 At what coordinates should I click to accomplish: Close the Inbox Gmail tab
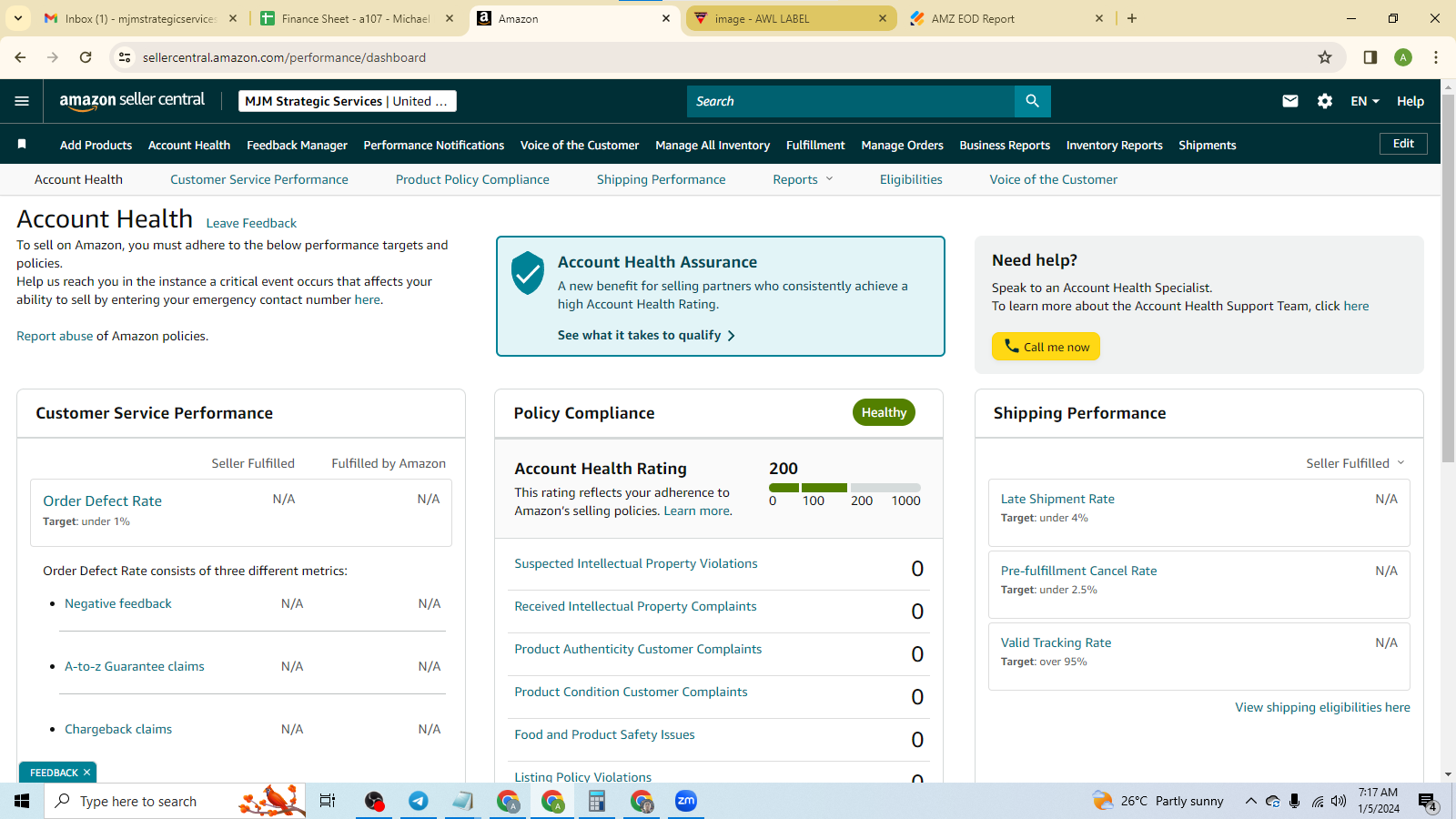233,18
